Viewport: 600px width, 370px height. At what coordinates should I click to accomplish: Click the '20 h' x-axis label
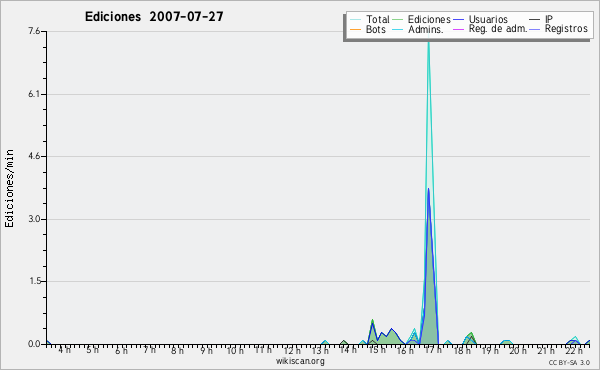click(x=518, y=350)
